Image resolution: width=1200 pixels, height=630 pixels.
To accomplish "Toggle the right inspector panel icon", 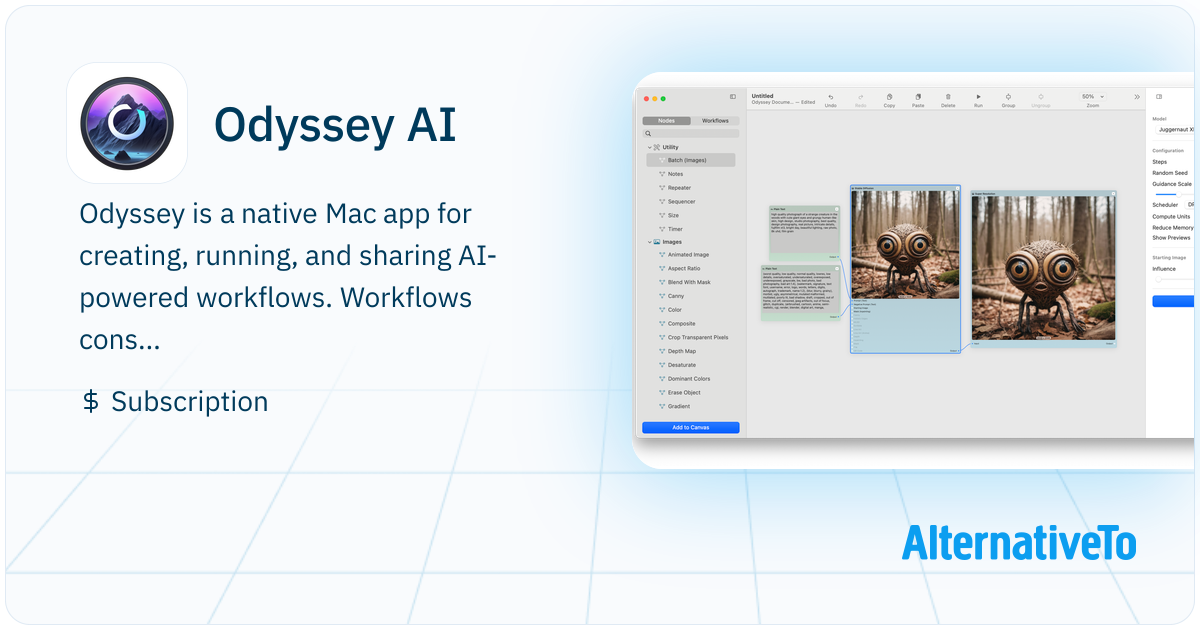I will coord(1159,97).
